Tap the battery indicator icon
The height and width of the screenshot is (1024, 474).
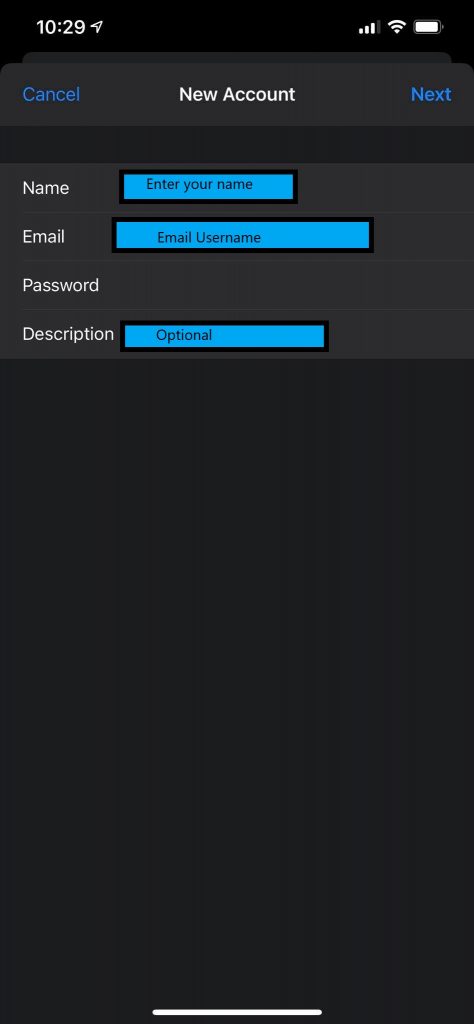click(429, 27)
